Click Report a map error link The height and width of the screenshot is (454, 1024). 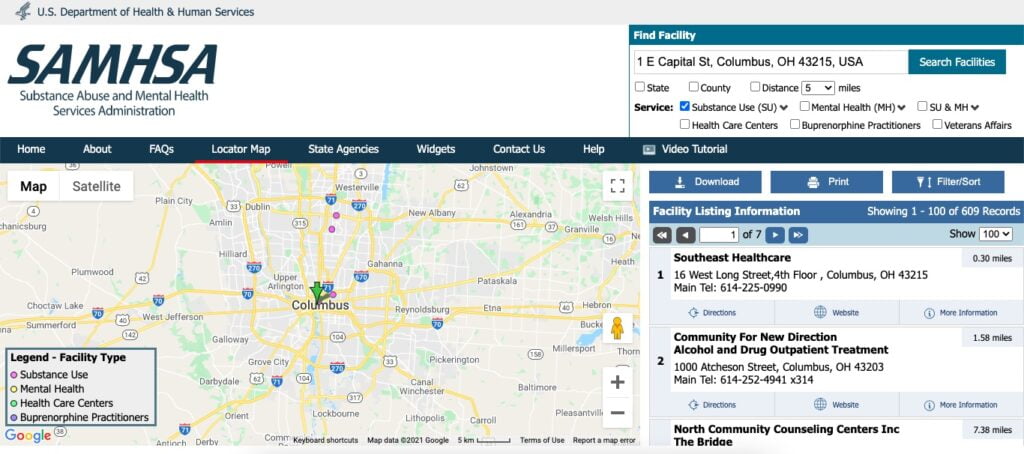[x=604, y=440]
